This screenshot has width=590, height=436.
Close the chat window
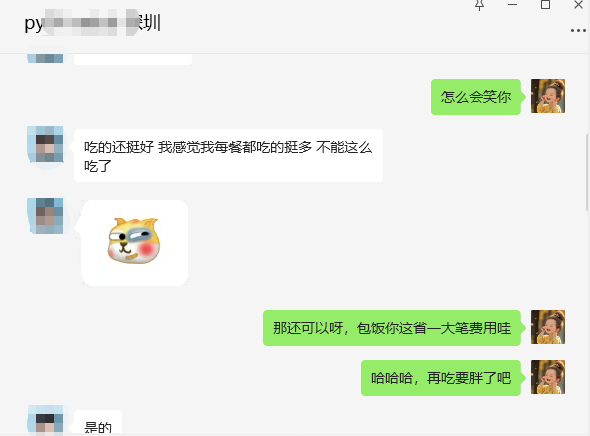pos(578,5)
